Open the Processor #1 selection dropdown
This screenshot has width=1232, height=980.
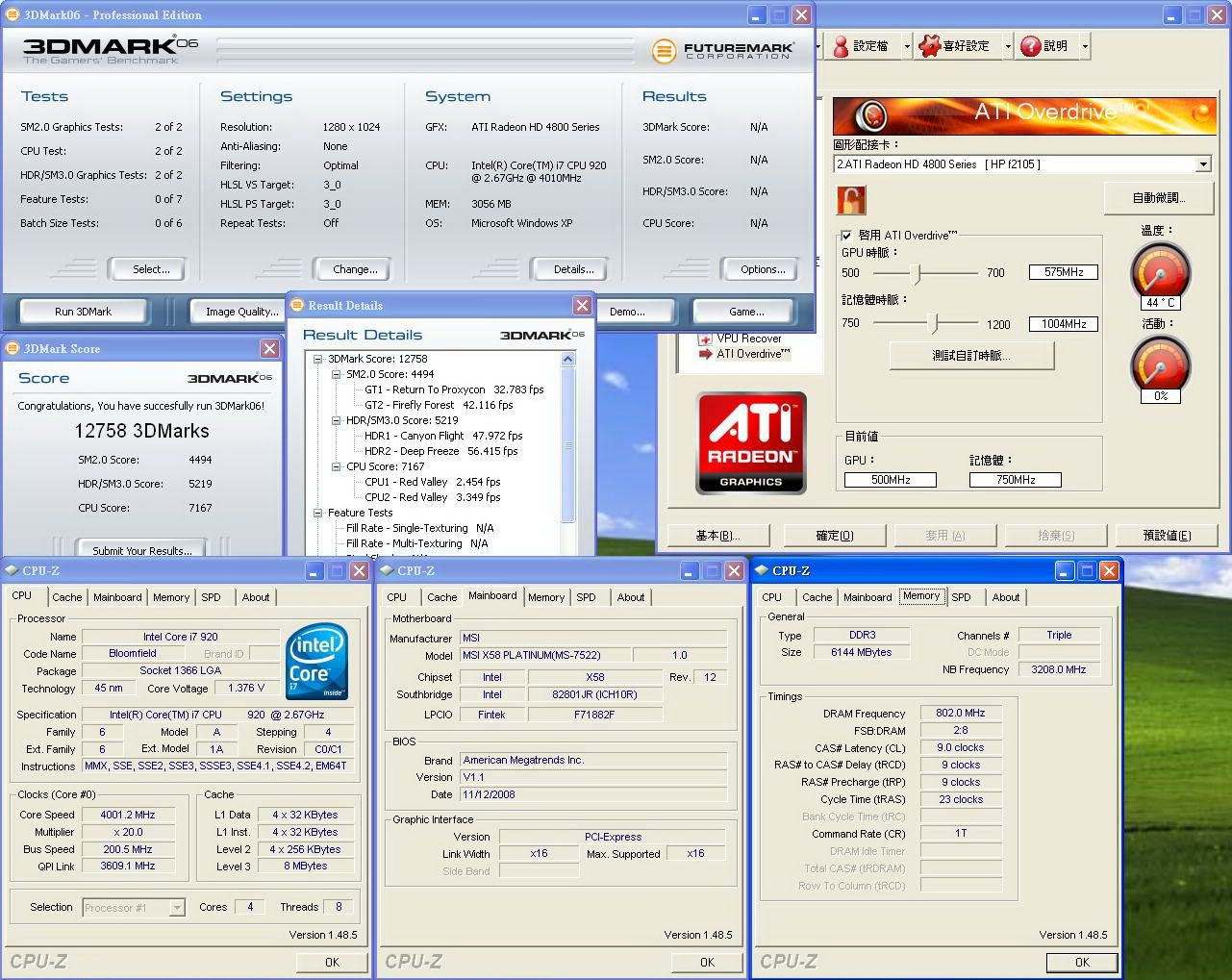pos(177,907)
